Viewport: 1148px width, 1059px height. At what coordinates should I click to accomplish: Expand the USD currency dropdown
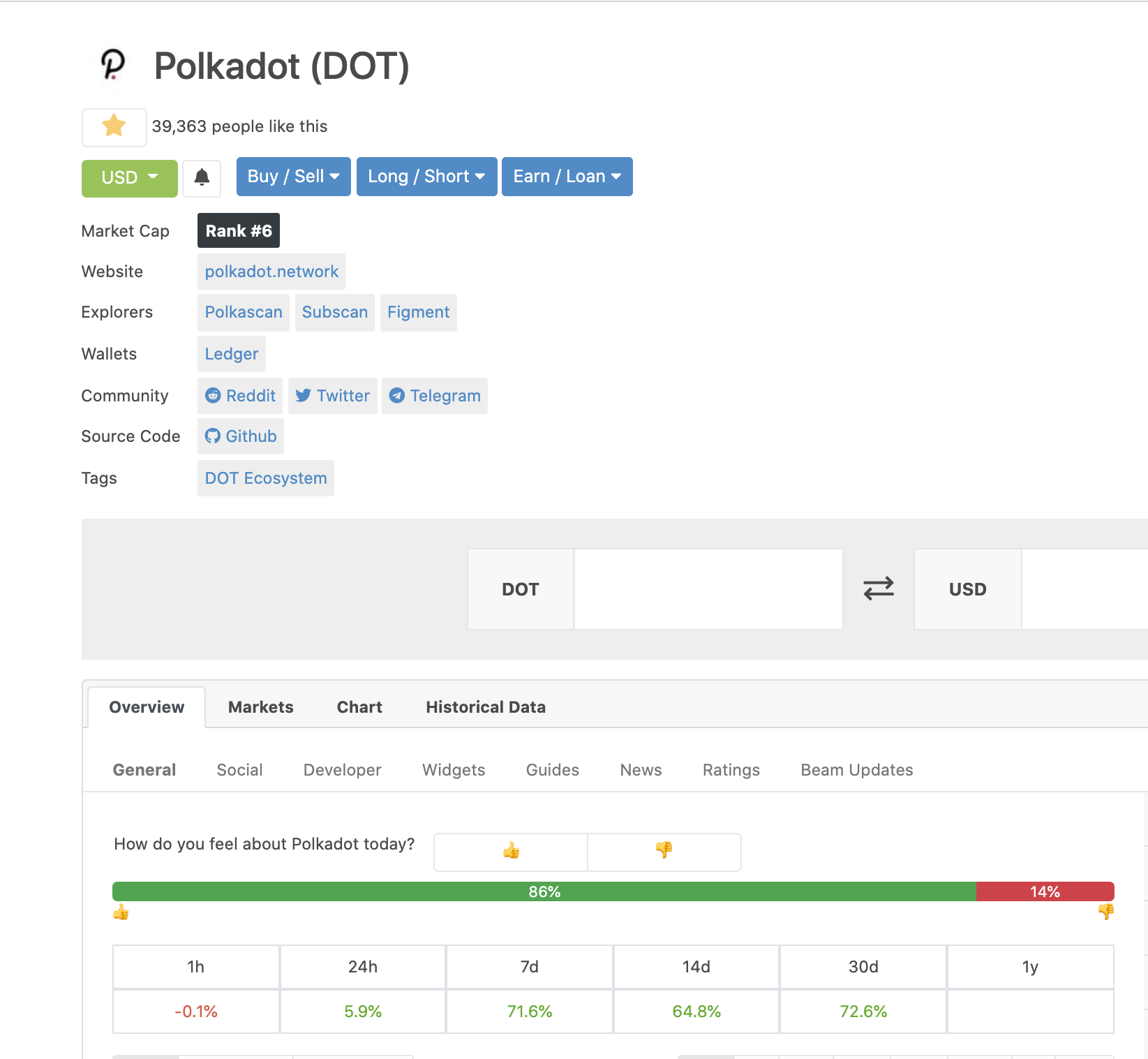point(130,178)
